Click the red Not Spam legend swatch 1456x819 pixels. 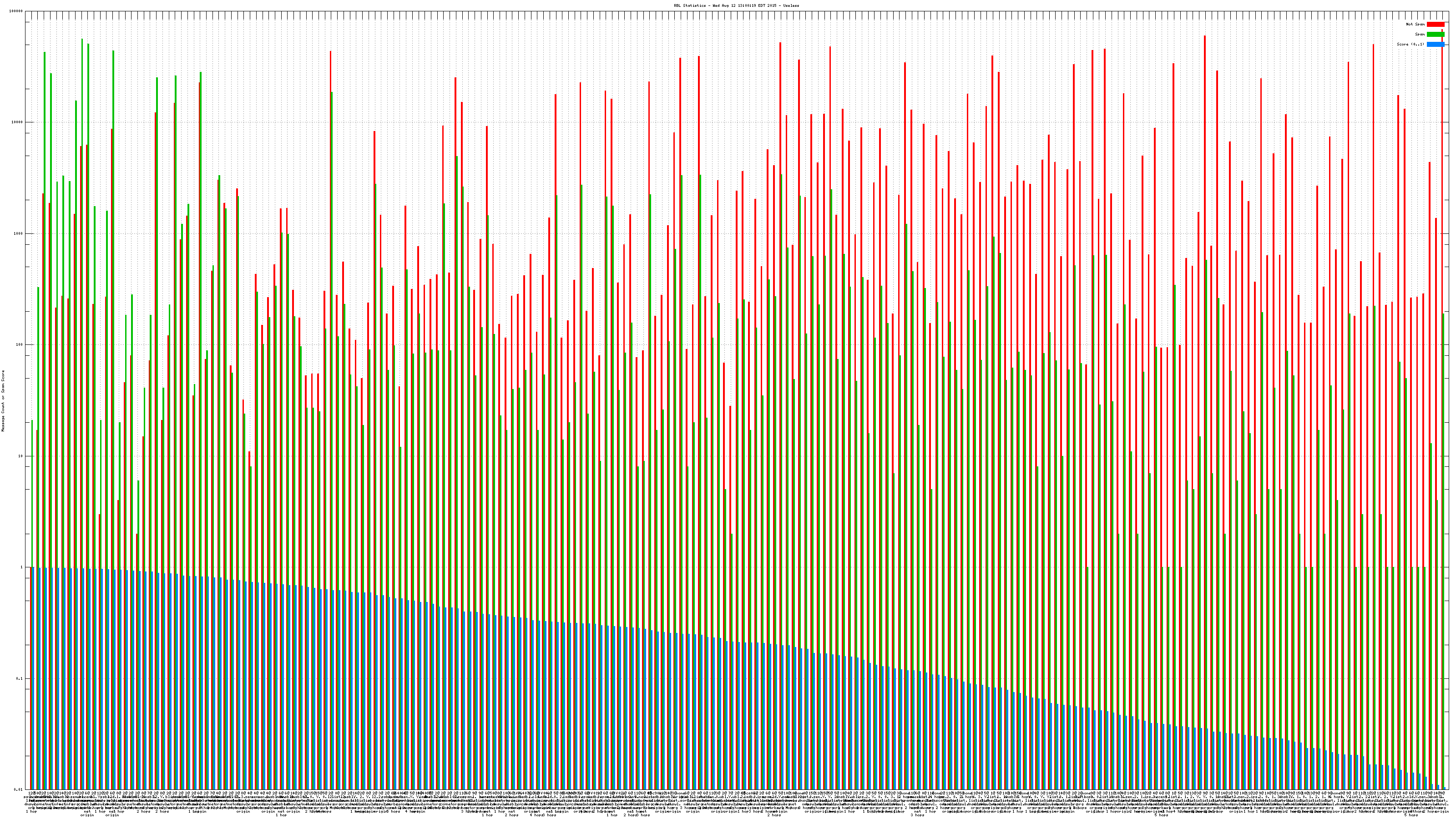click(1435, 24)
